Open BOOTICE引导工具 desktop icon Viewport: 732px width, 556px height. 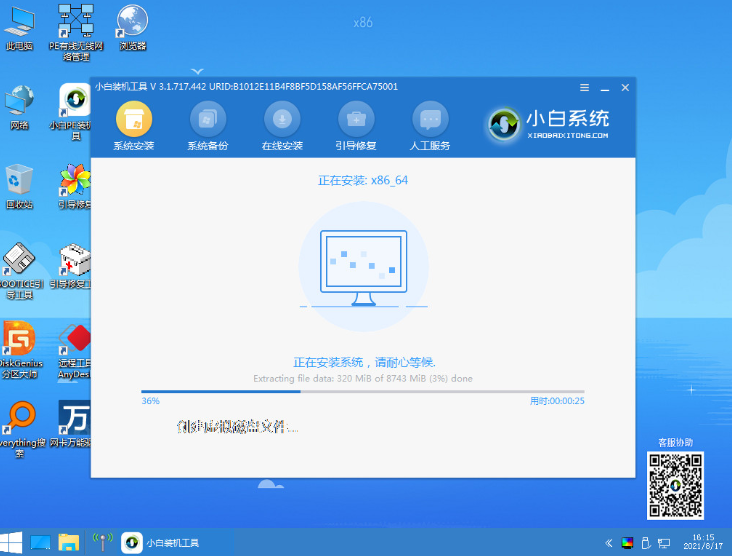click(x=19, y=271)
